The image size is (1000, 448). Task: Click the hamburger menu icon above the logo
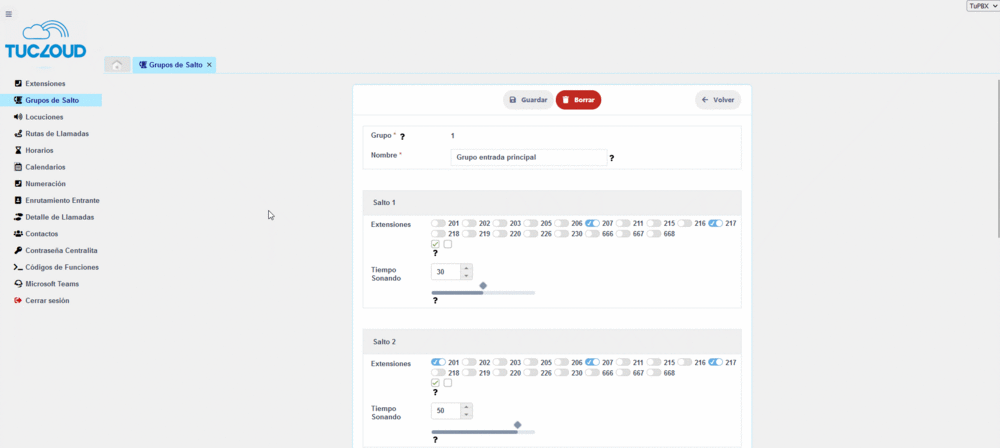pyautogui.click(x=9, y=14)
